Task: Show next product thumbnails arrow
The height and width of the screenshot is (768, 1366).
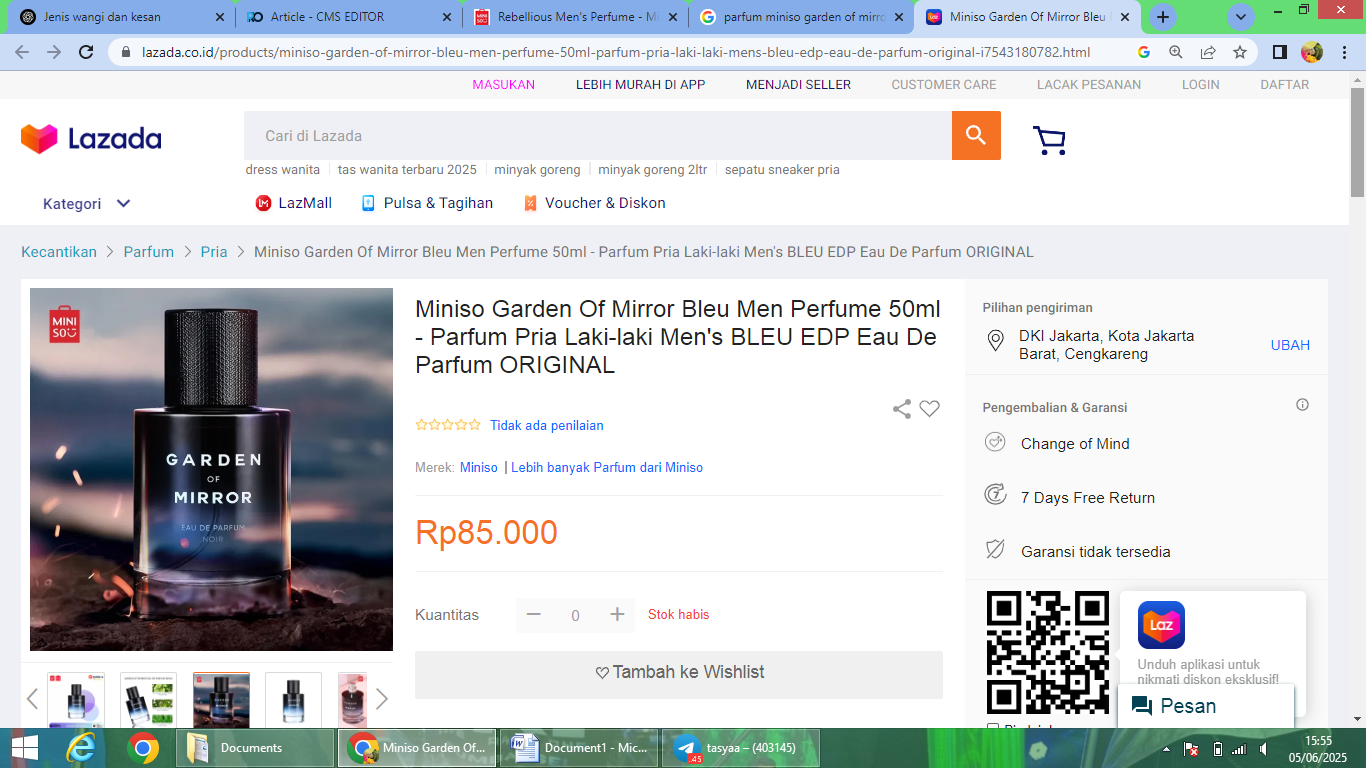Action: pos(381,699)
